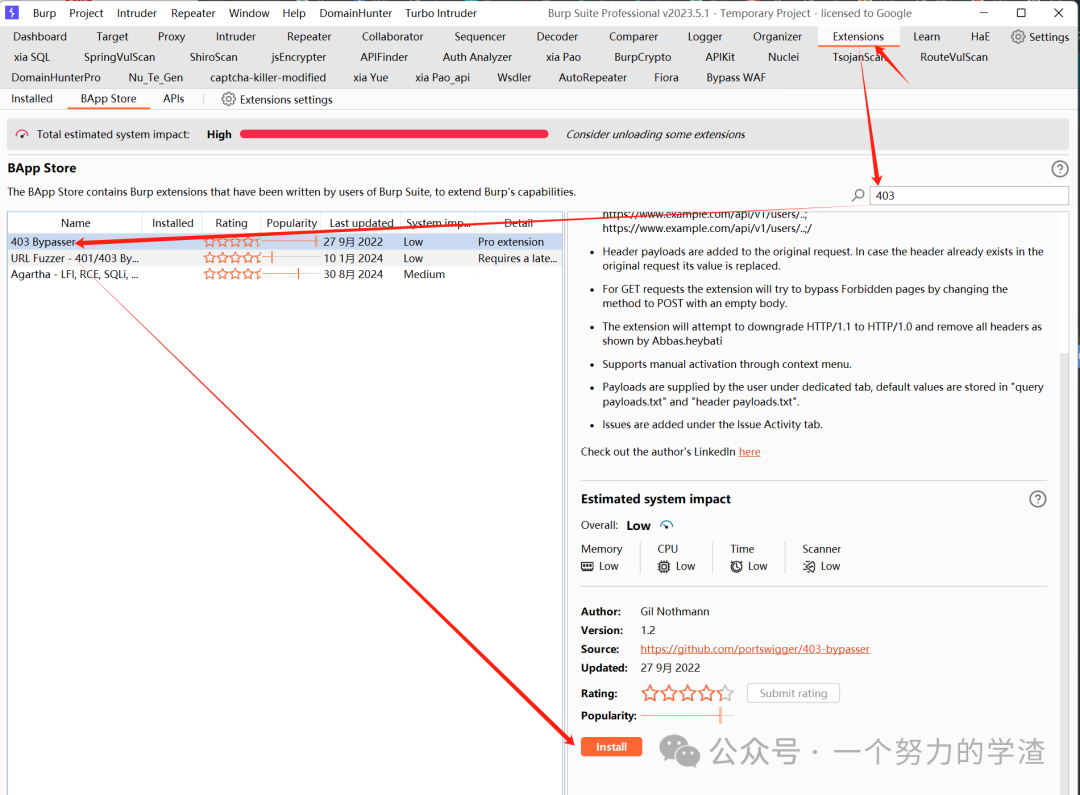Open the Turbo Intruder menu
The height and width of the screenshot is (795, 1080).
[x=441, y=13]
